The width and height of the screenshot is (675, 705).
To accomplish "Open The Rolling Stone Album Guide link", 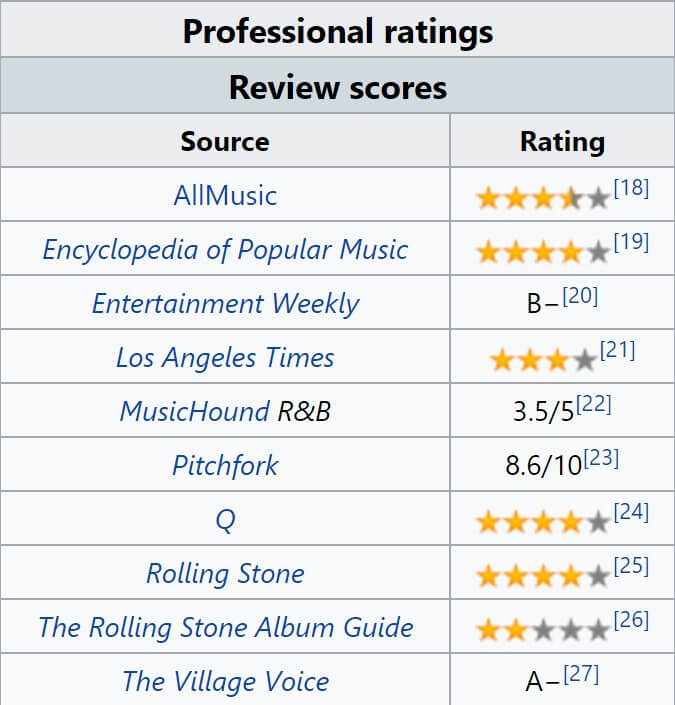I will tap(225, 628).
